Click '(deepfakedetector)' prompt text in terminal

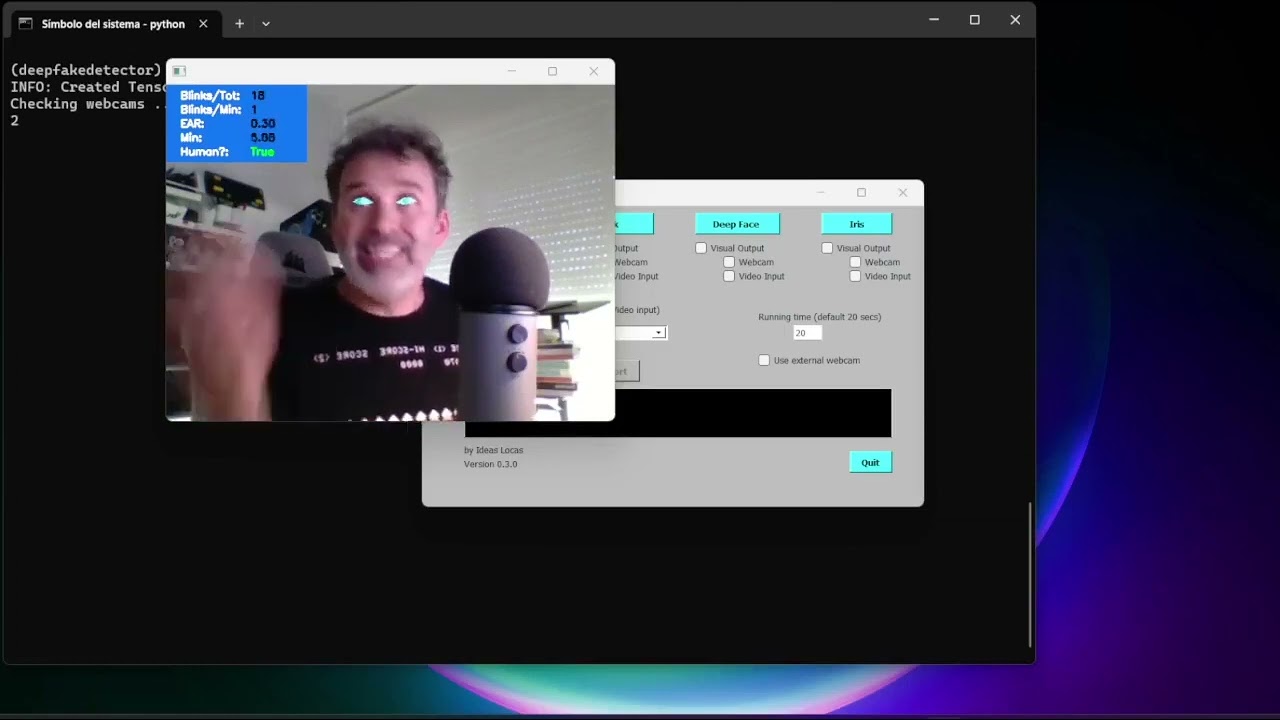[x=86, y=70]
